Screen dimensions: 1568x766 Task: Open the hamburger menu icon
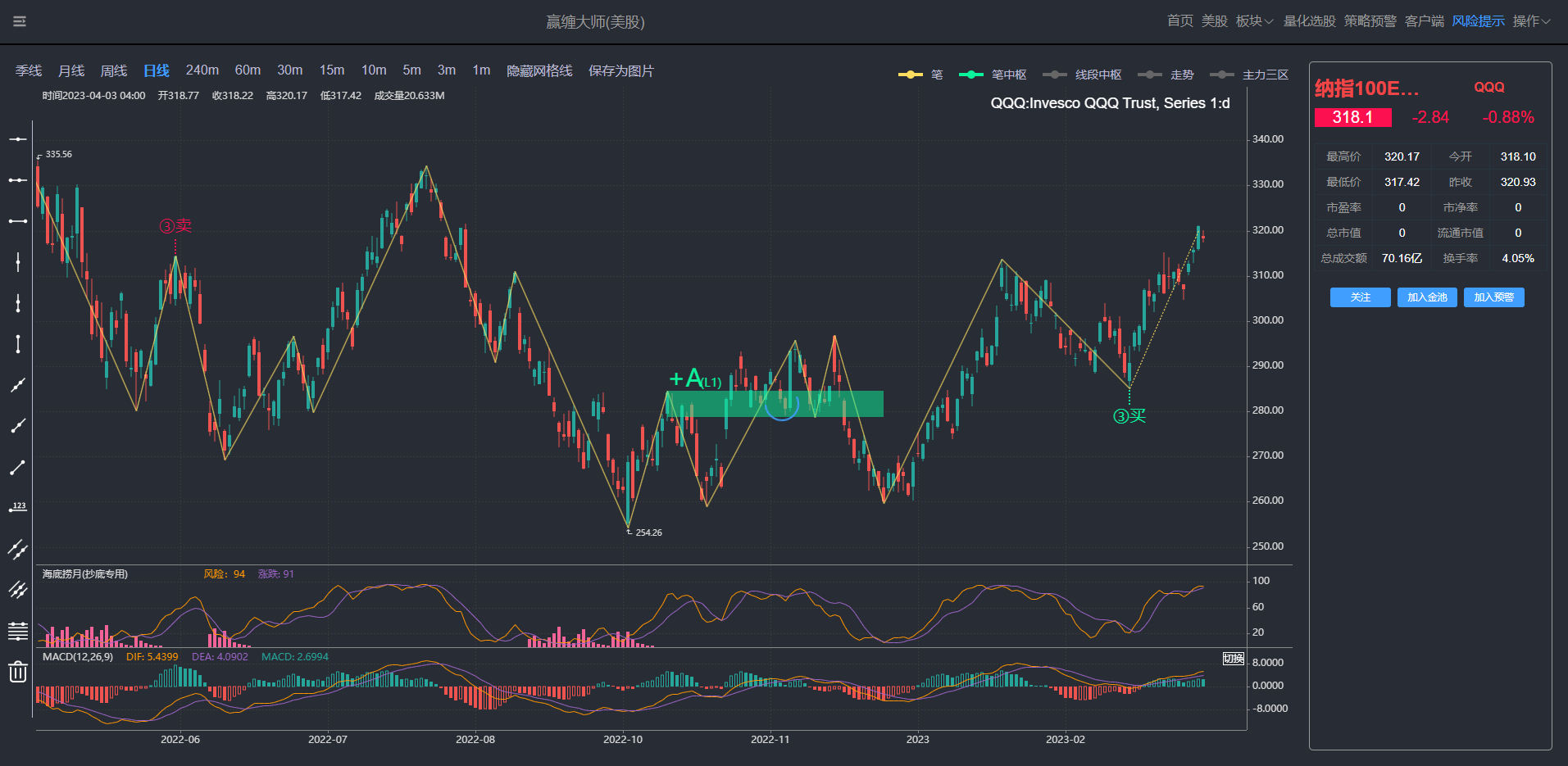click(20, 21)
